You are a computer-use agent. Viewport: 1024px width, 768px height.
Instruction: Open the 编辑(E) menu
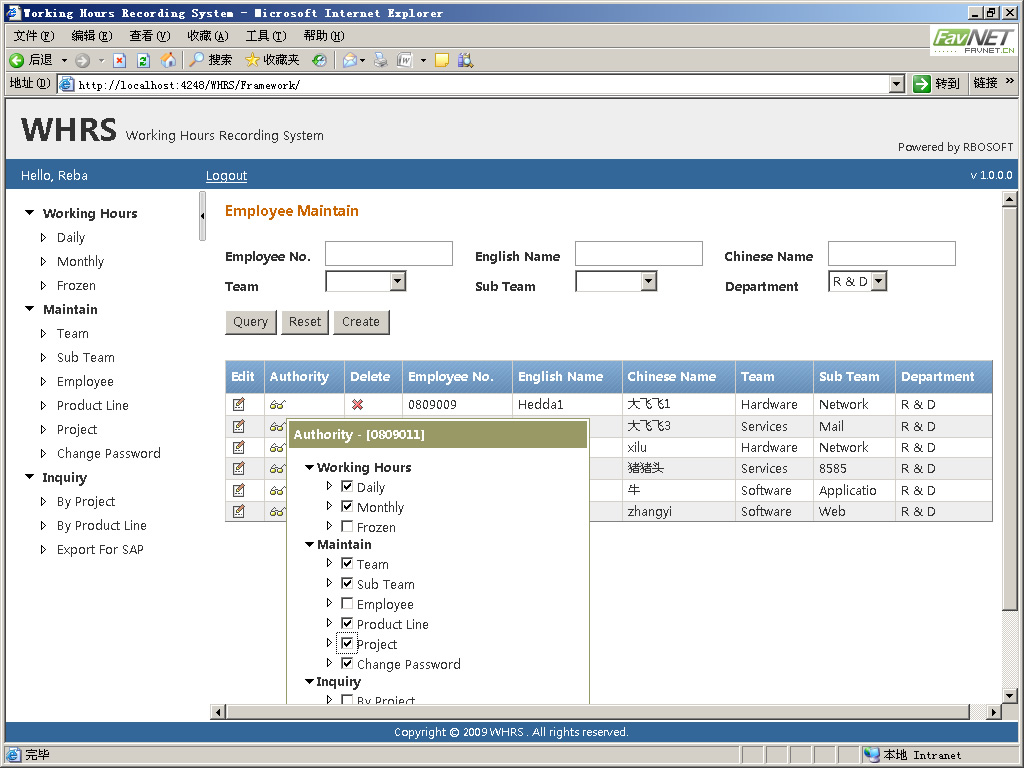[92, 36]
